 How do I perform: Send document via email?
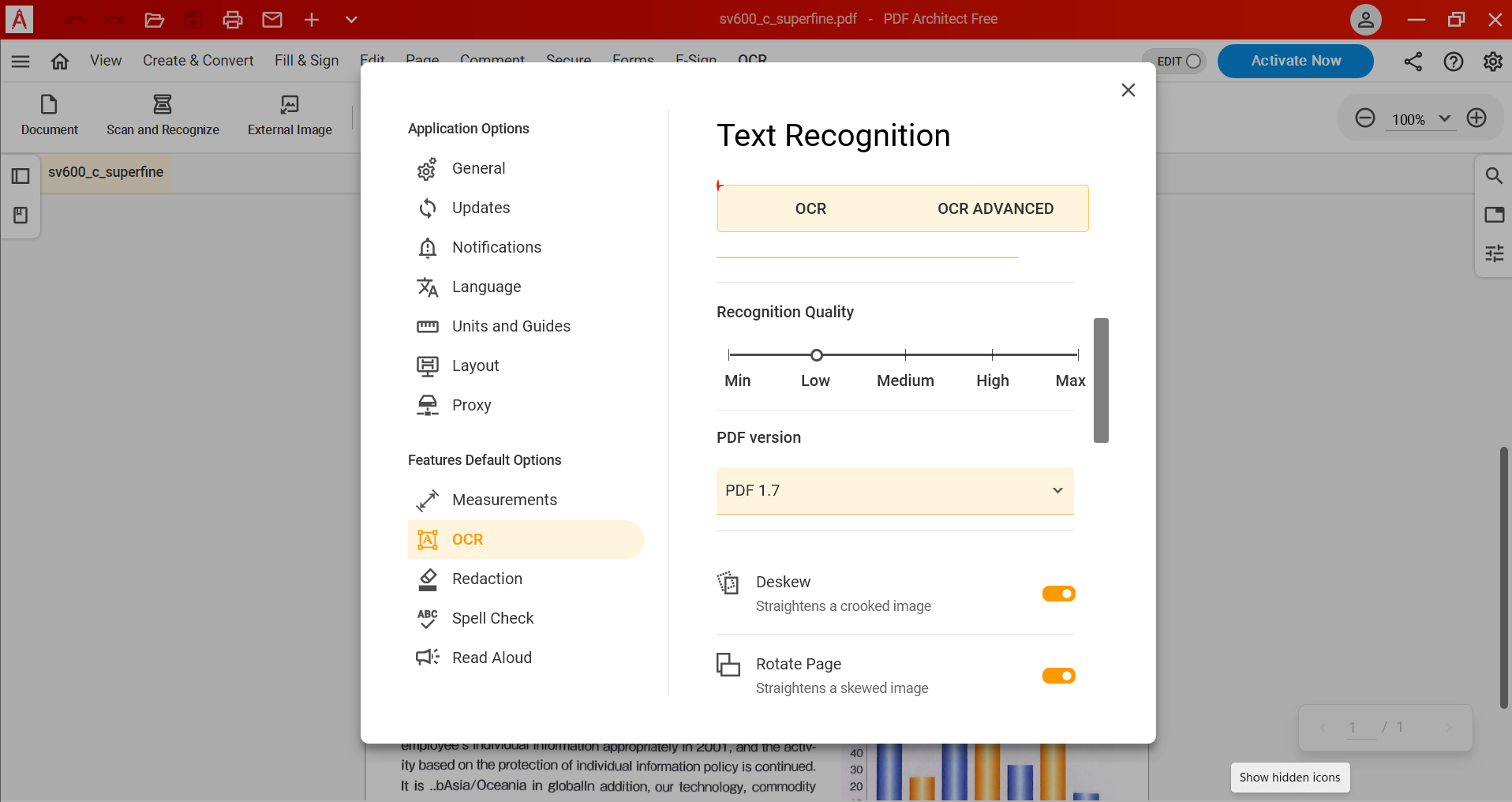pyautogui.click(x=271, y=20)
